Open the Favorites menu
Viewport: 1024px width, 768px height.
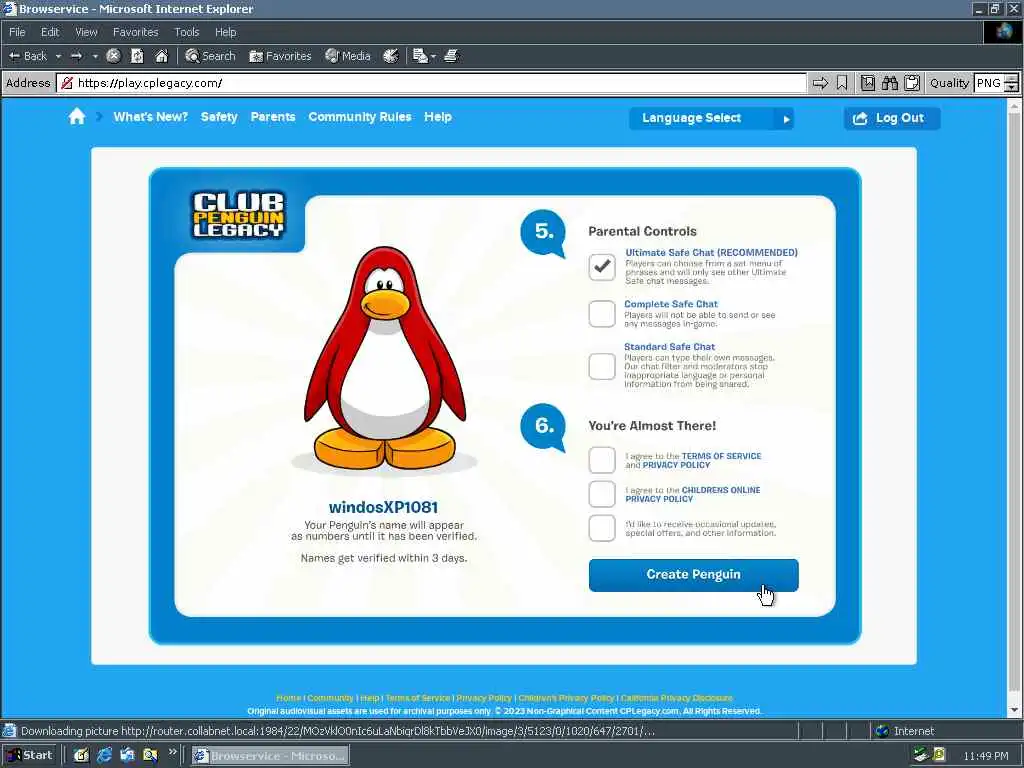pos(135,32)
